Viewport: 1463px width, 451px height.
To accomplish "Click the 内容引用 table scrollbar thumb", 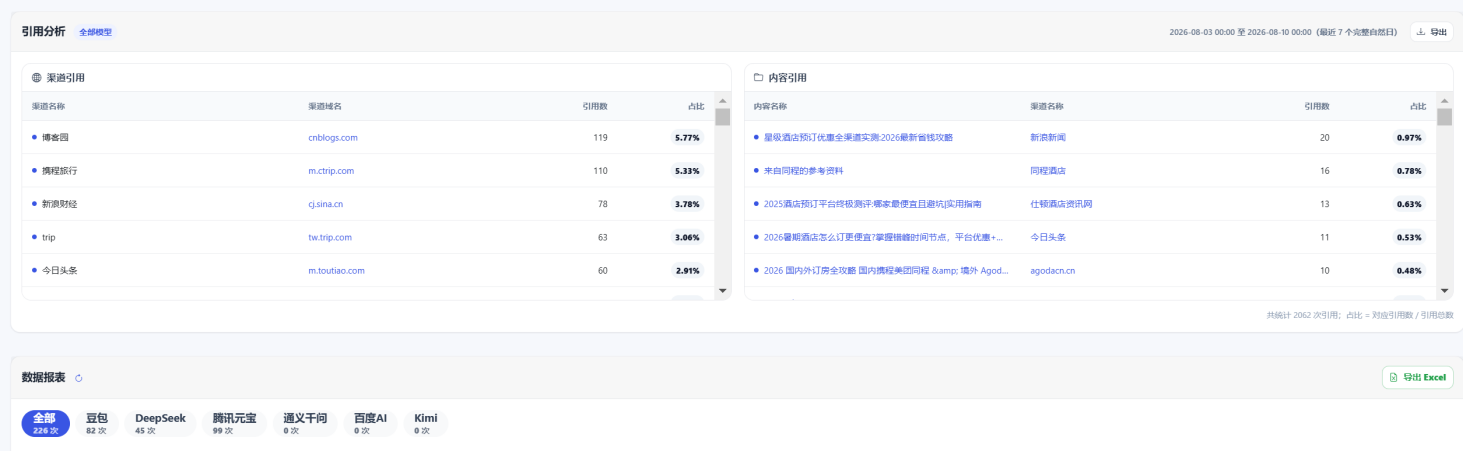I will [x=1444, y=117].
